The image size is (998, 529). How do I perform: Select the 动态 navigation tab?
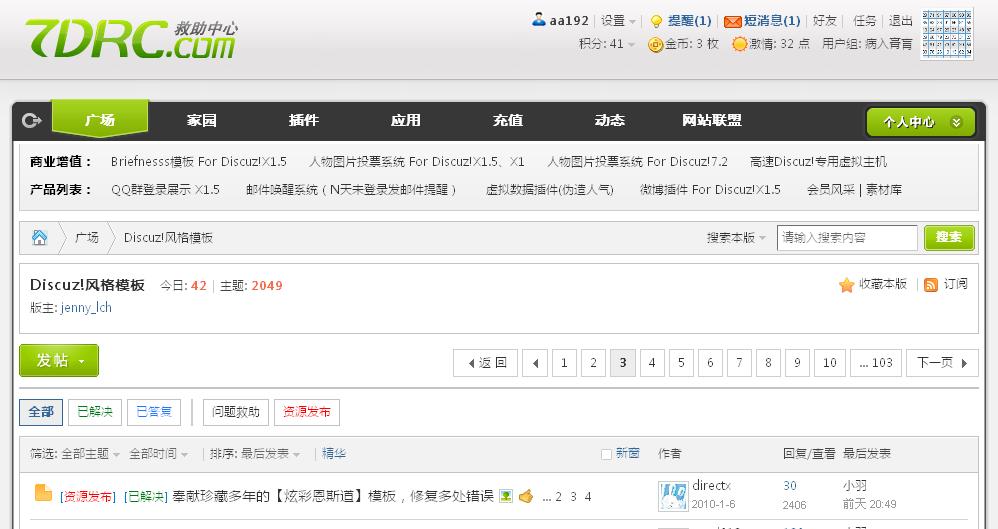[609, 120]
